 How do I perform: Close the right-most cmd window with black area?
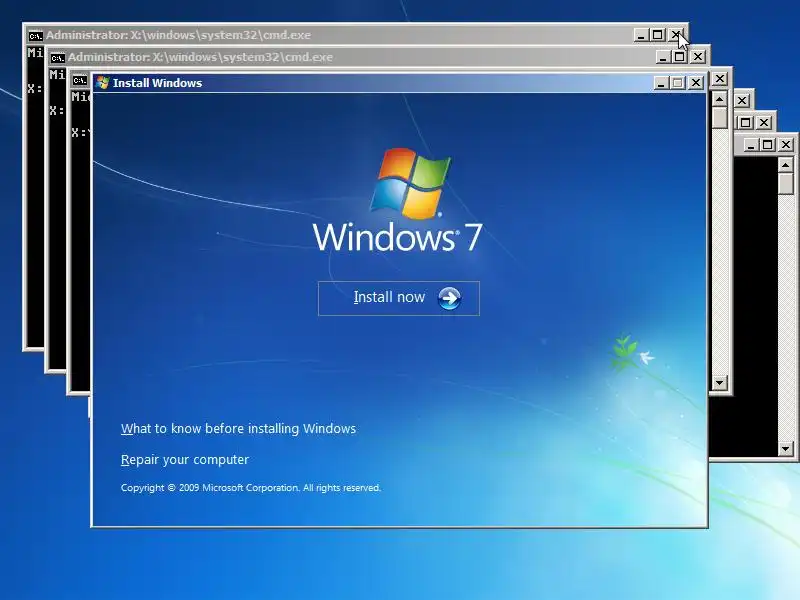[x=786, y=145]
